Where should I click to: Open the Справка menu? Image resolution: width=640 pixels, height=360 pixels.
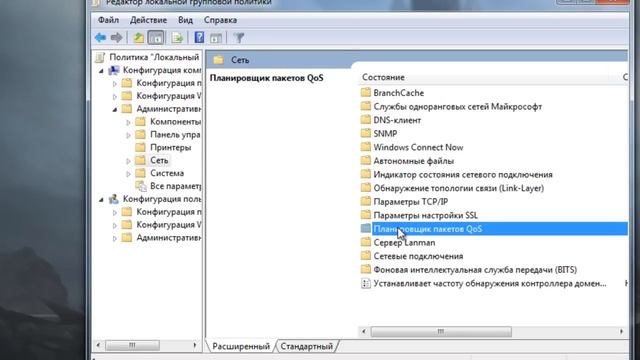220,20
